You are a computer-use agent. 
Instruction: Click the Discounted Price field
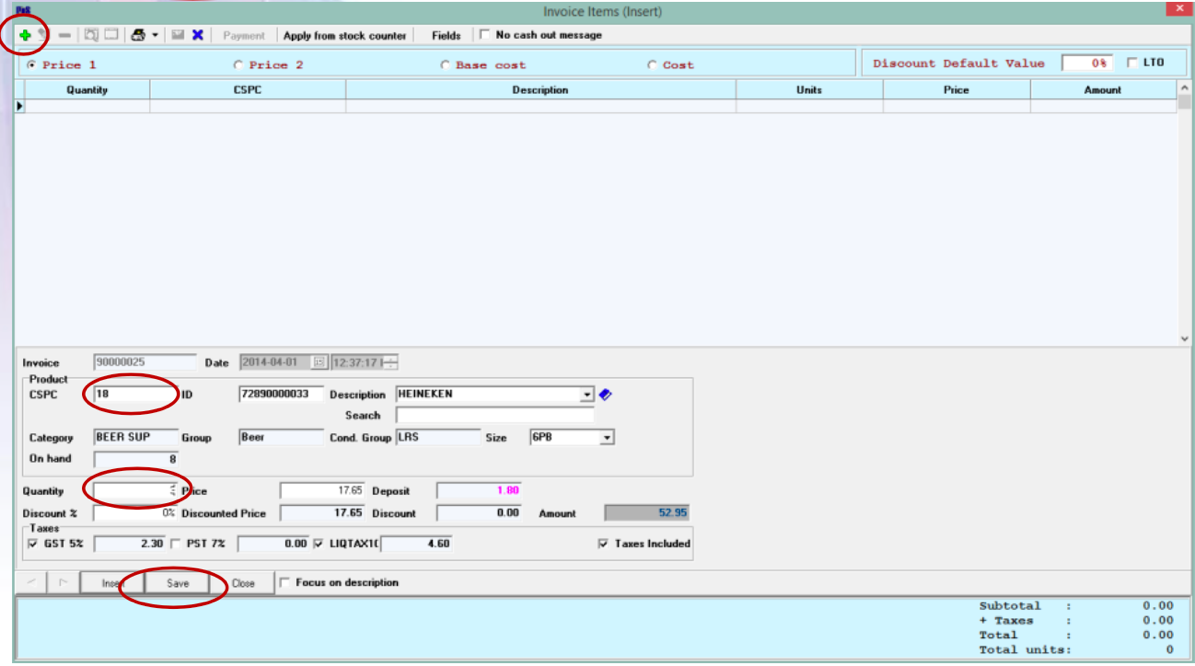322,513
